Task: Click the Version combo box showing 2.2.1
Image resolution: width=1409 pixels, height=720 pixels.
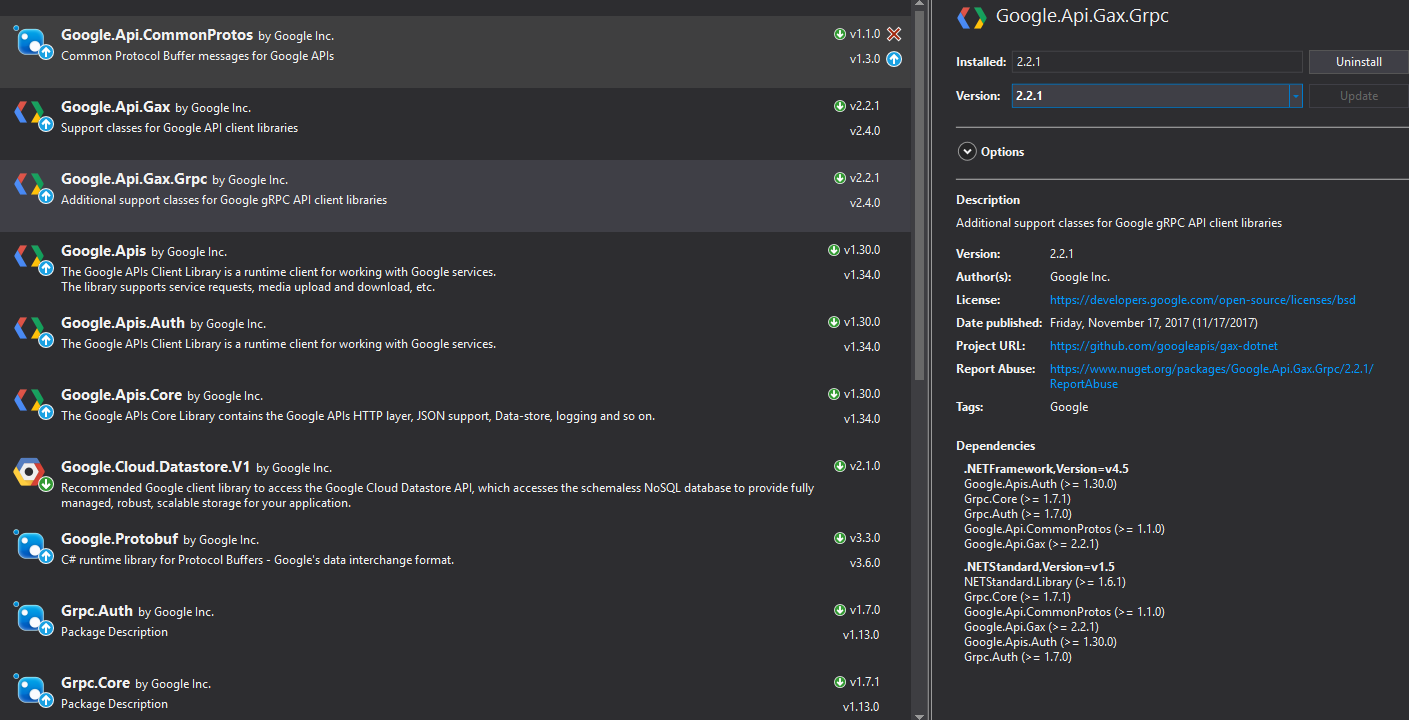Action: [1157, 96]
